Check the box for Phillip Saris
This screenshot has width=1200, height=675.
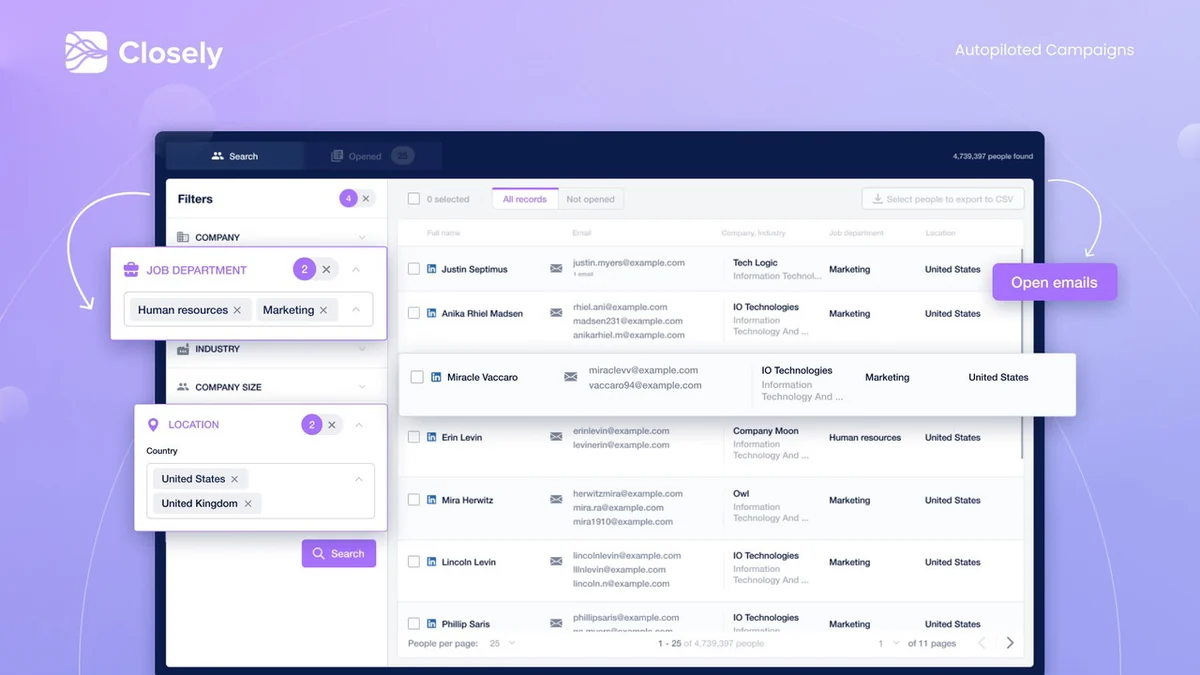(414, 624)
